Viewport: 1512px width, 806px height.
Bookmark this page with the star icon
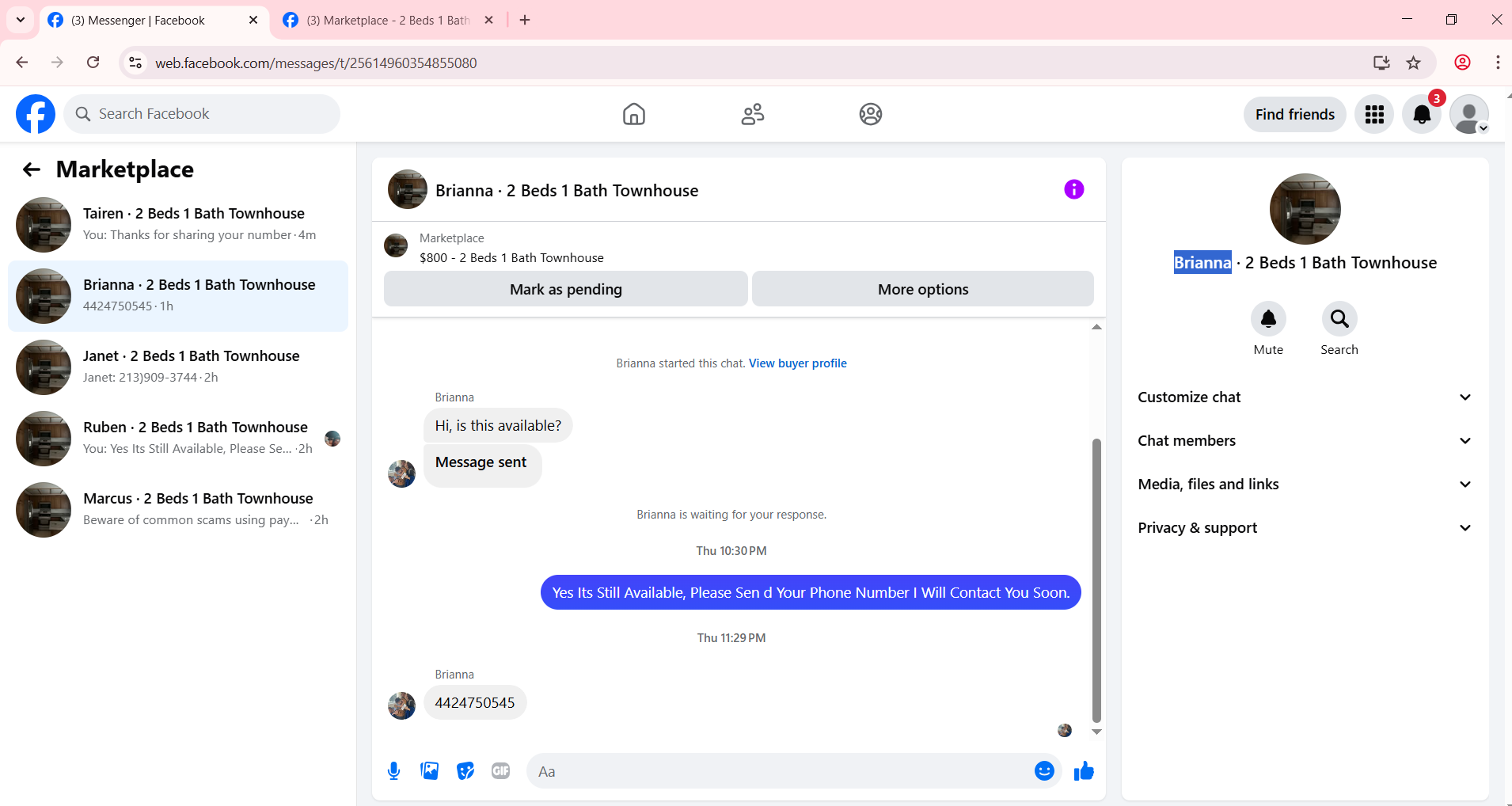pos(1414,63)
